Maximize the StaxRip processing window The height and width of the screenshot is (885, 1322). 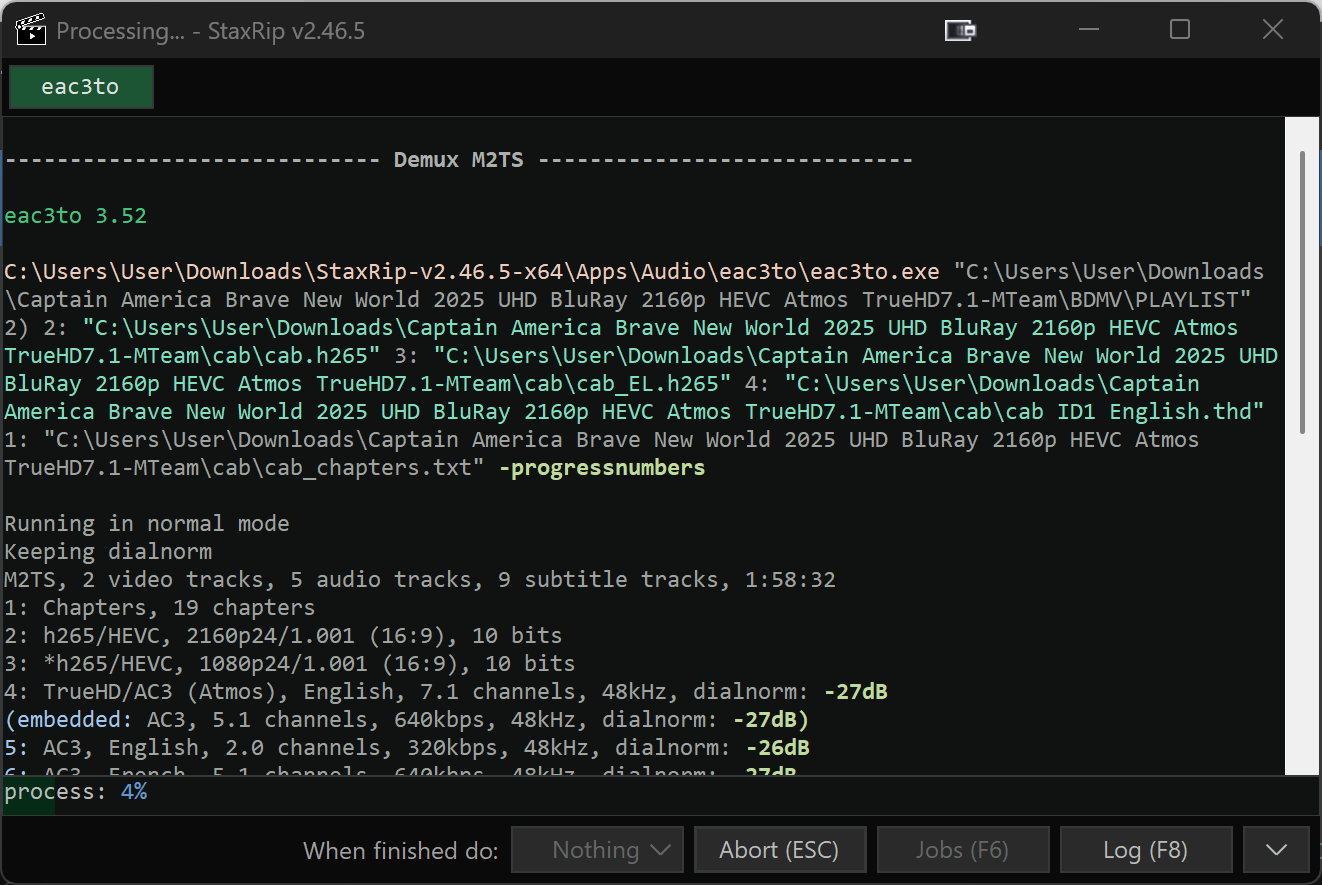[1180, 30]
